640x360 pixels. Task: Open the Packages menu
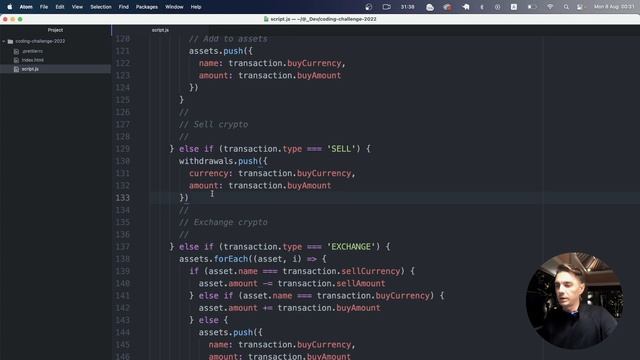147,7
